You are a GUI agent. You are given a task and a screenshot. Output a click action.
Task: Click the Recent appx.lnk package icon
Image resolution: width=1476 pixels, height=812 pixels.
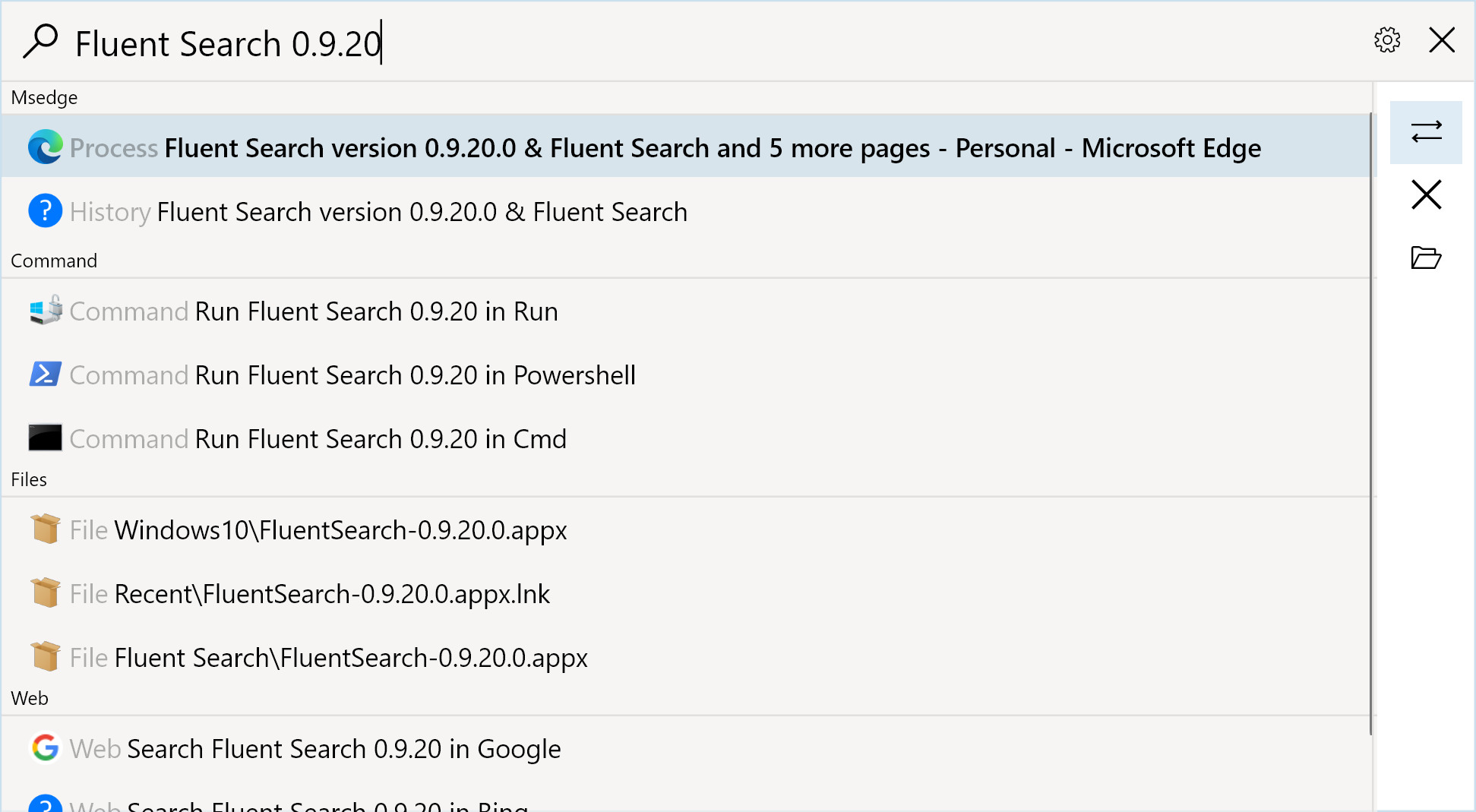click(45, 592)
